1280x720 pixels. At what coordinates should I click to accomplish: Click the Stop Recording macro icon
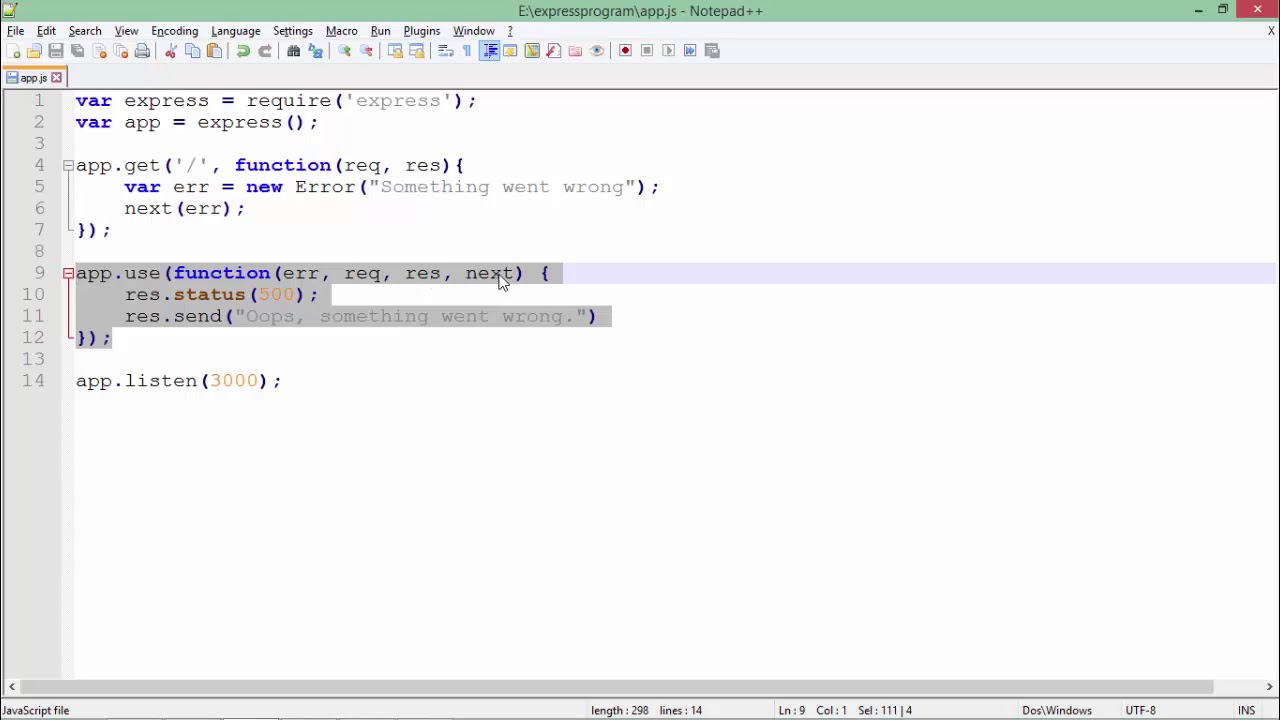point(647,51)
